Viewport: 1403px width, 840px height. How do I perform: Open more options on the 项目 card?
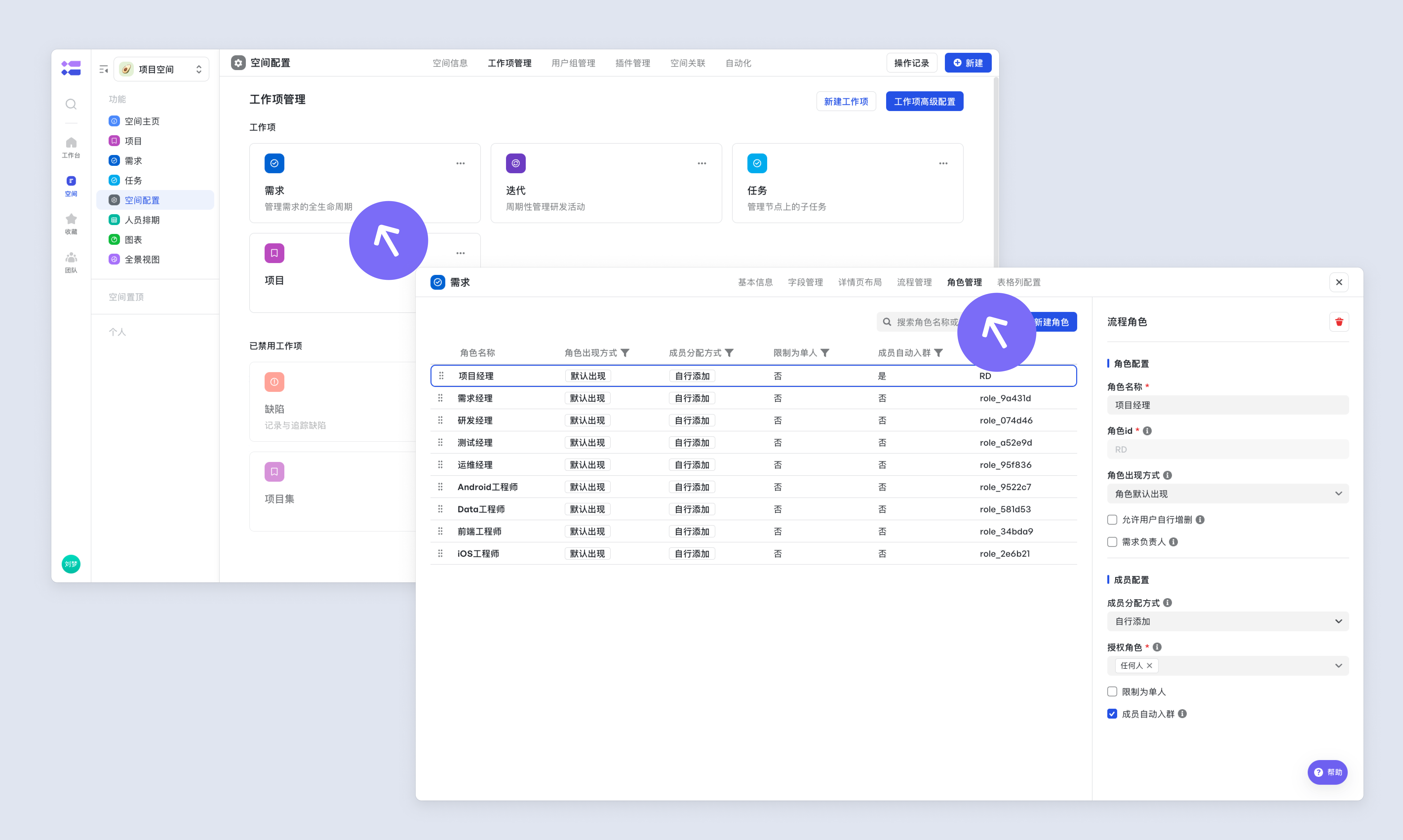click(x=460, y=253)
